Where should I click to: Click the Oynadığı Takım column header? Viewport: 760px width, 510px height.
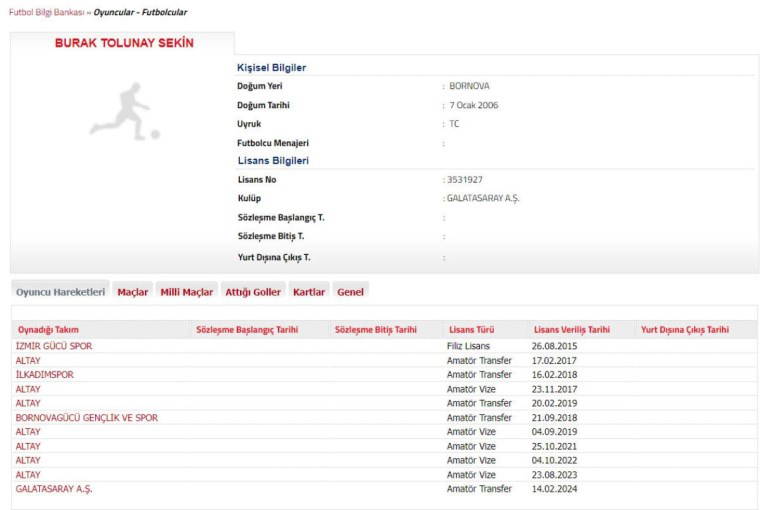click(x=47, y=329)
